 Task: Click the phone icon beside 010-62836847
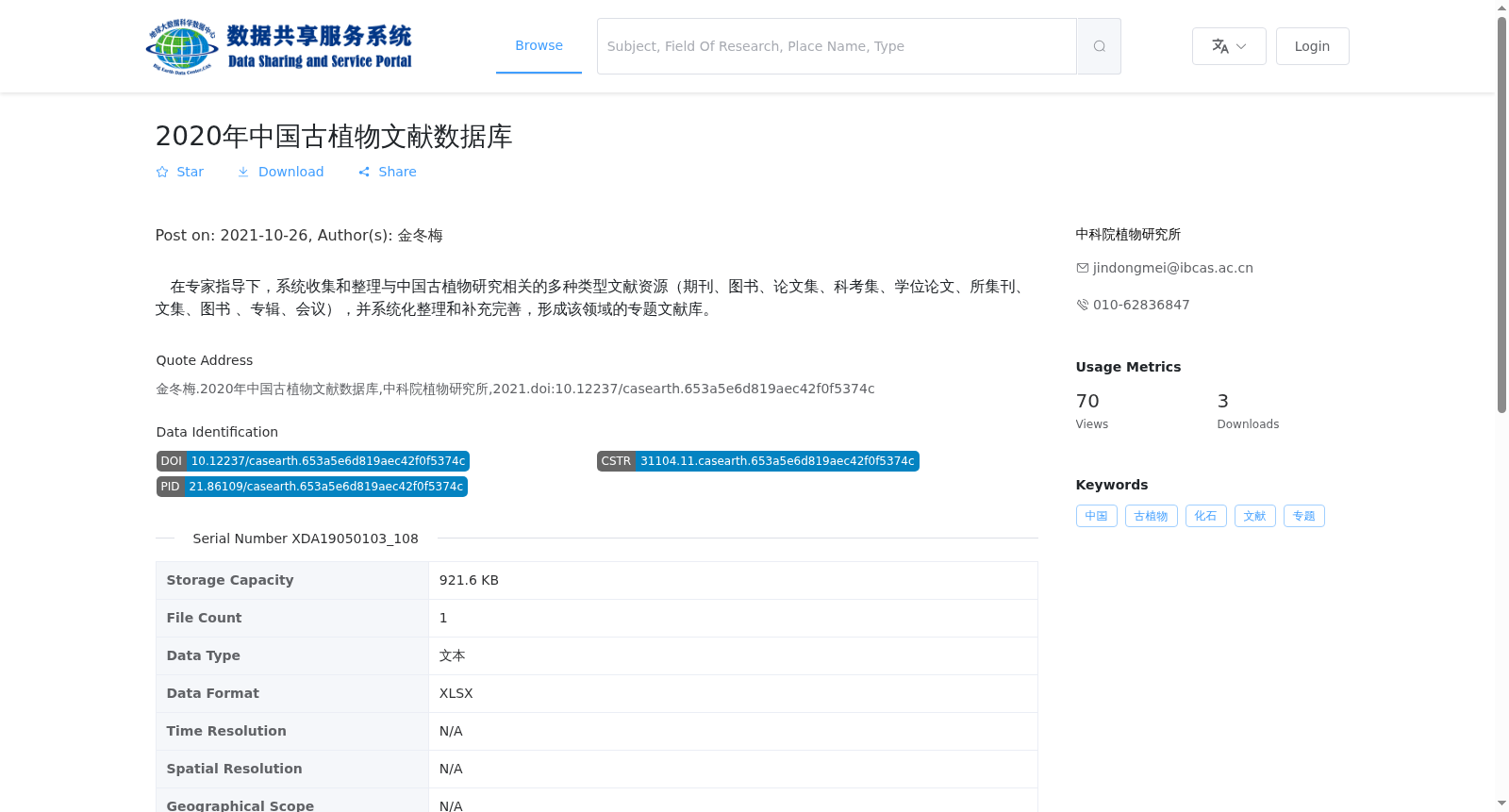(1083, 305)
